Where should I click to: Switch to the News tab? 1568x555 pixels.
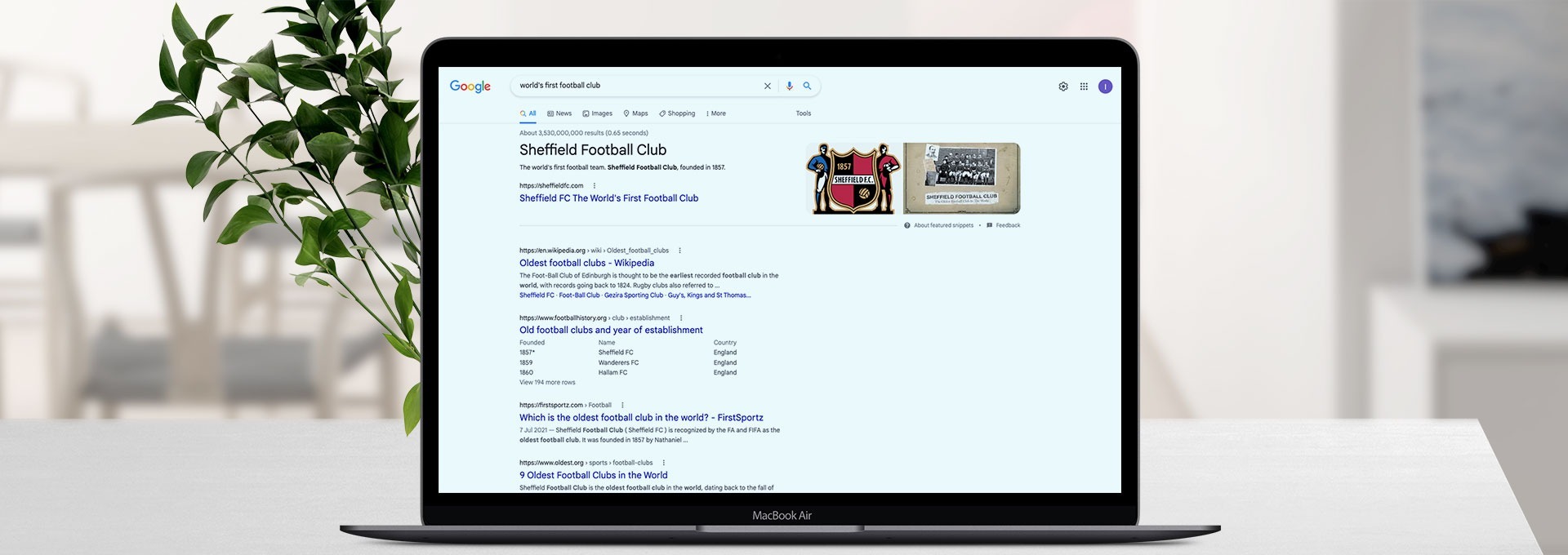point(559,113)
